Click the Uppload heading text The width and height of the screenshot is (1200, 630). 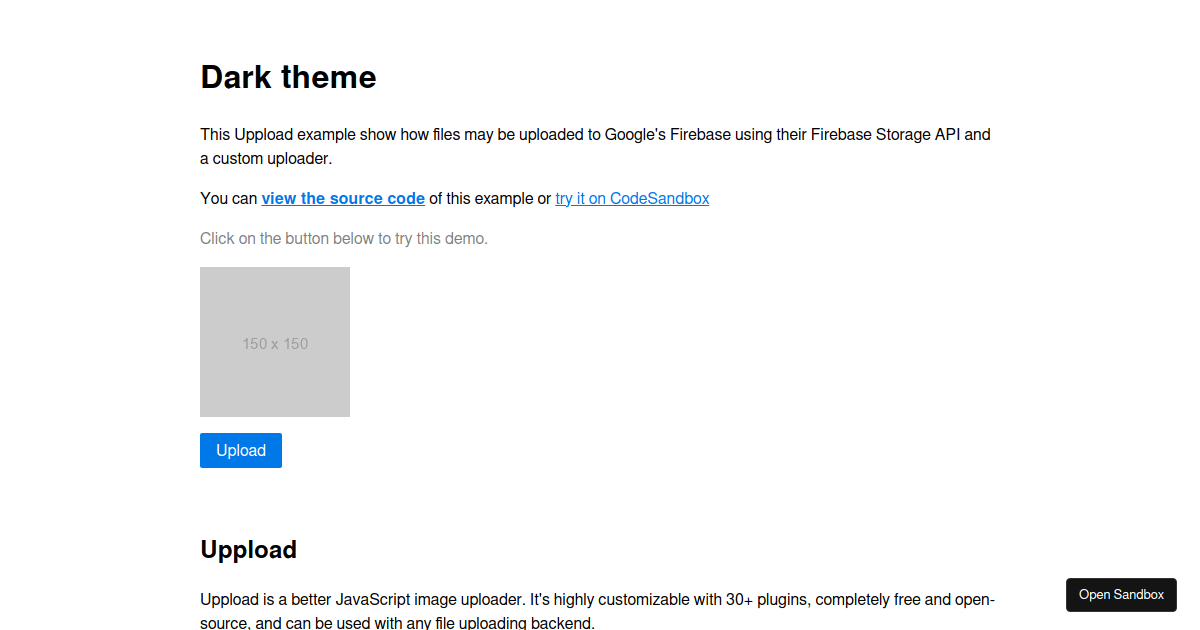pyautogui.click(x=248, y=549)
